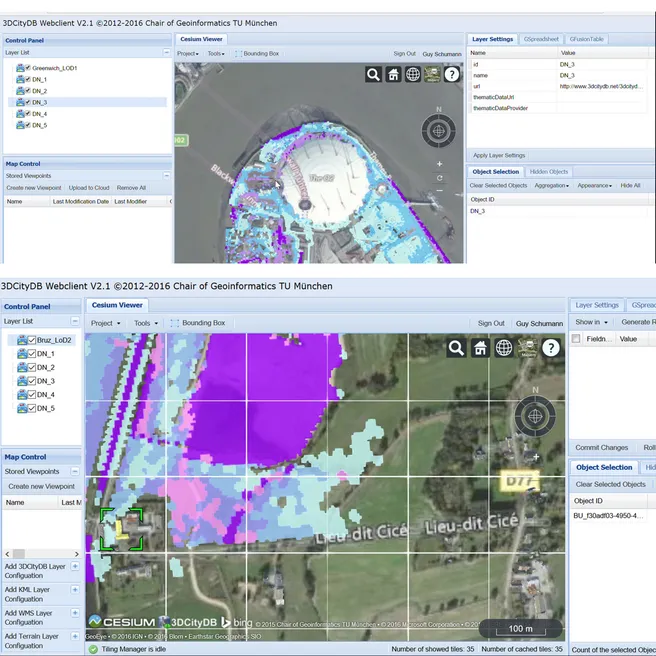This screenshot has width=656, height=656.
Task: Toggle Bruz_LoD2 layer checkbox
Action: pos(32,340)
